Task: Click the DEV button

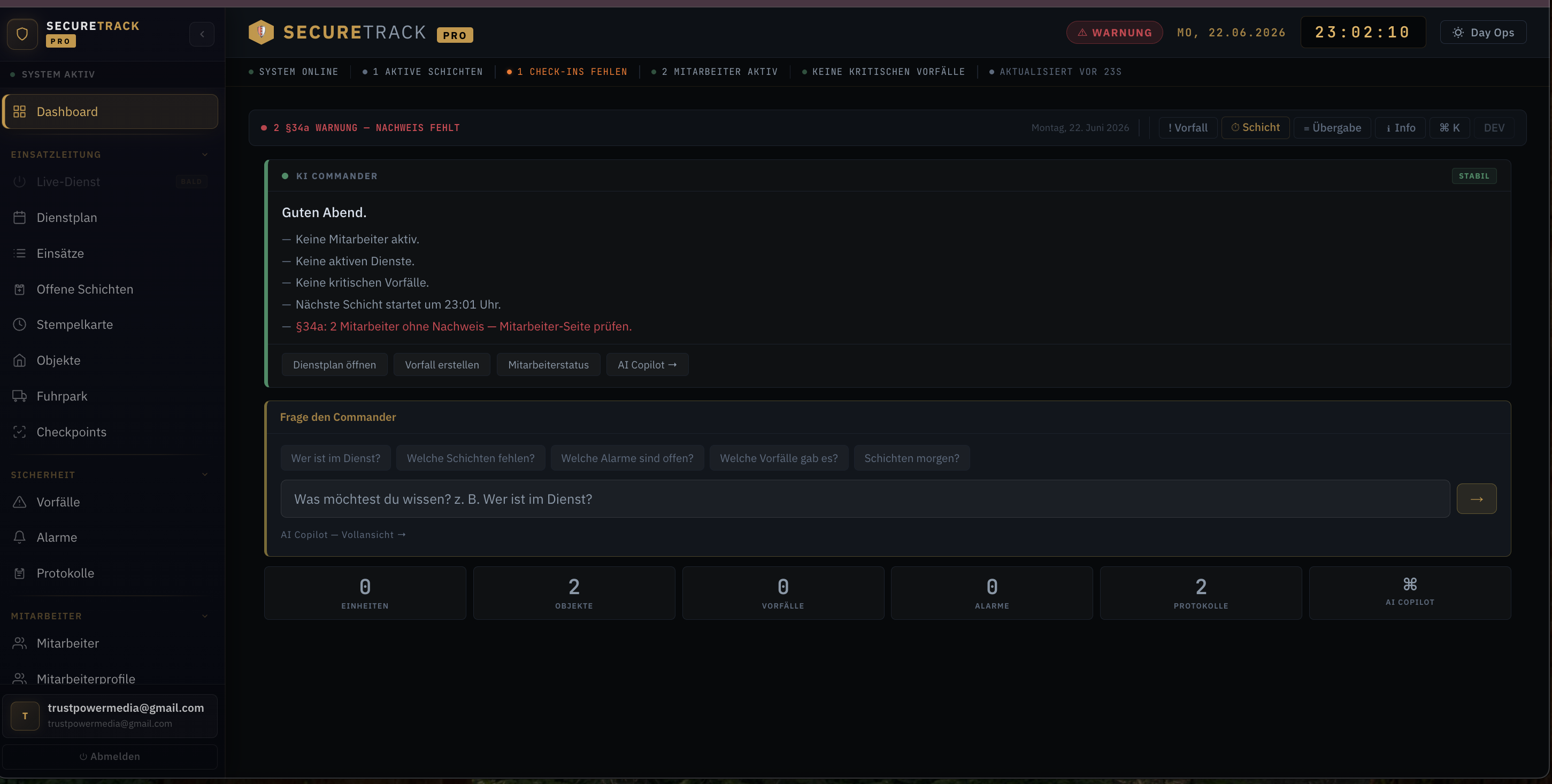Action: coord(1494,128)
